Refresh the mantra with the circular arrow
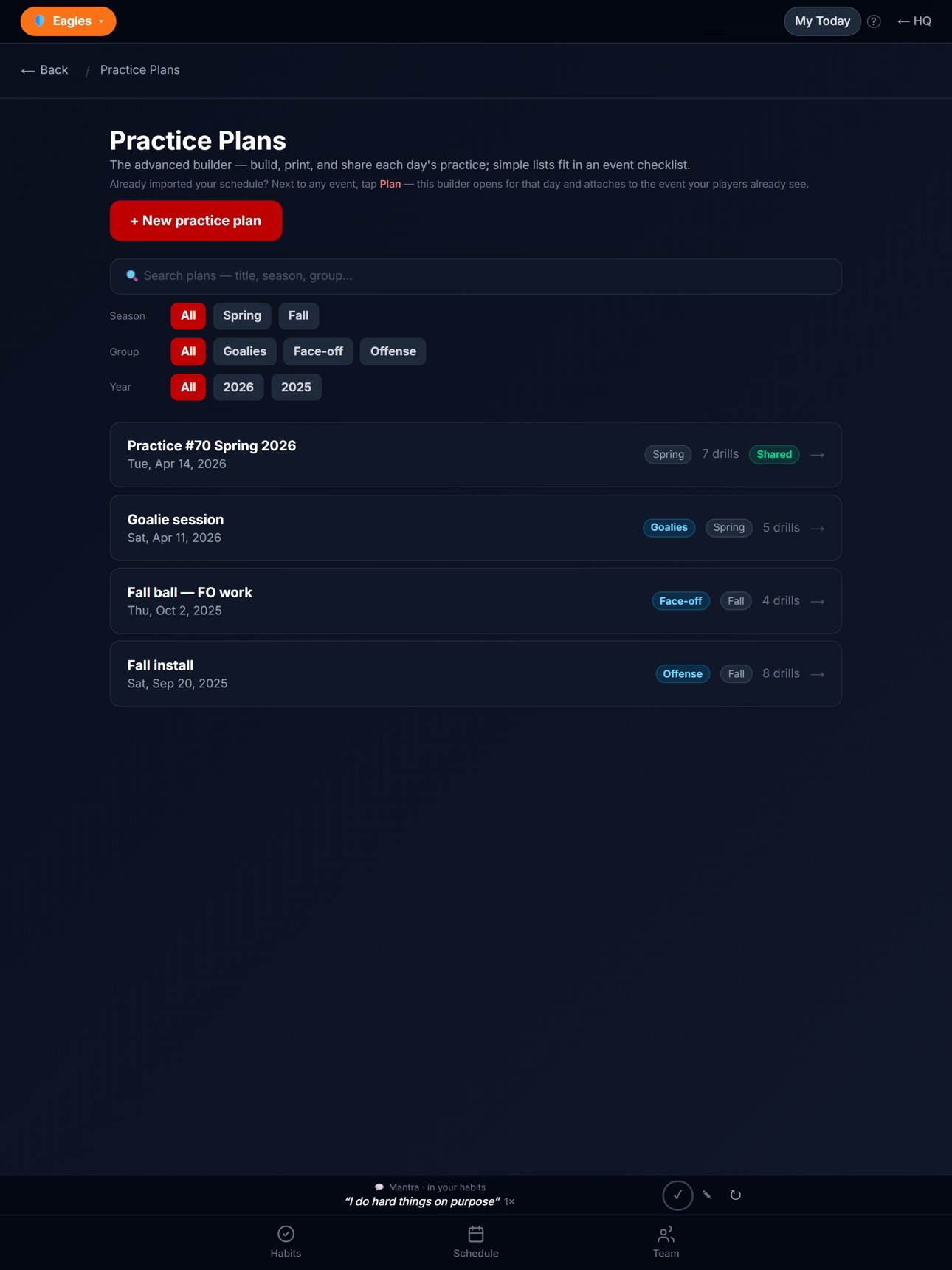952x1270 pixels. pos(736,1195)
